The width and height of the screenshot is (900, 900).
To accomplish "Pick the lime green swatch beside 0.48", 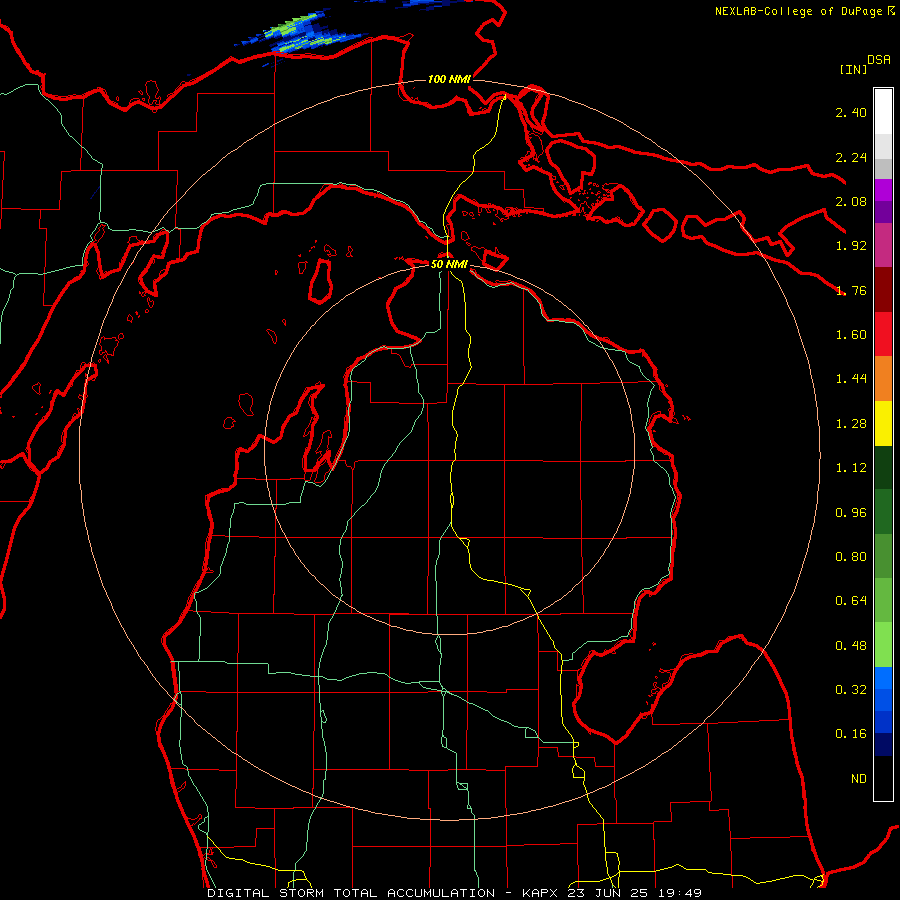I will 883,645.
